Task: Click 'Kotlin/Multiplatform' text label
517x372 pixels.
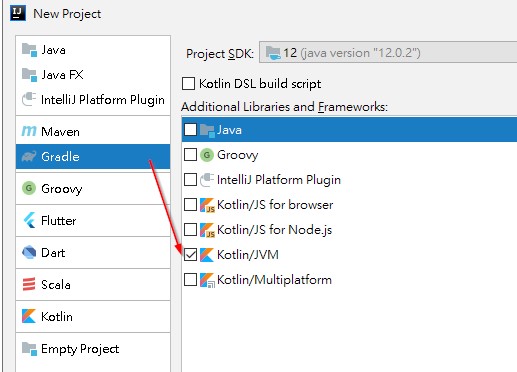Action: coord(274,280)
